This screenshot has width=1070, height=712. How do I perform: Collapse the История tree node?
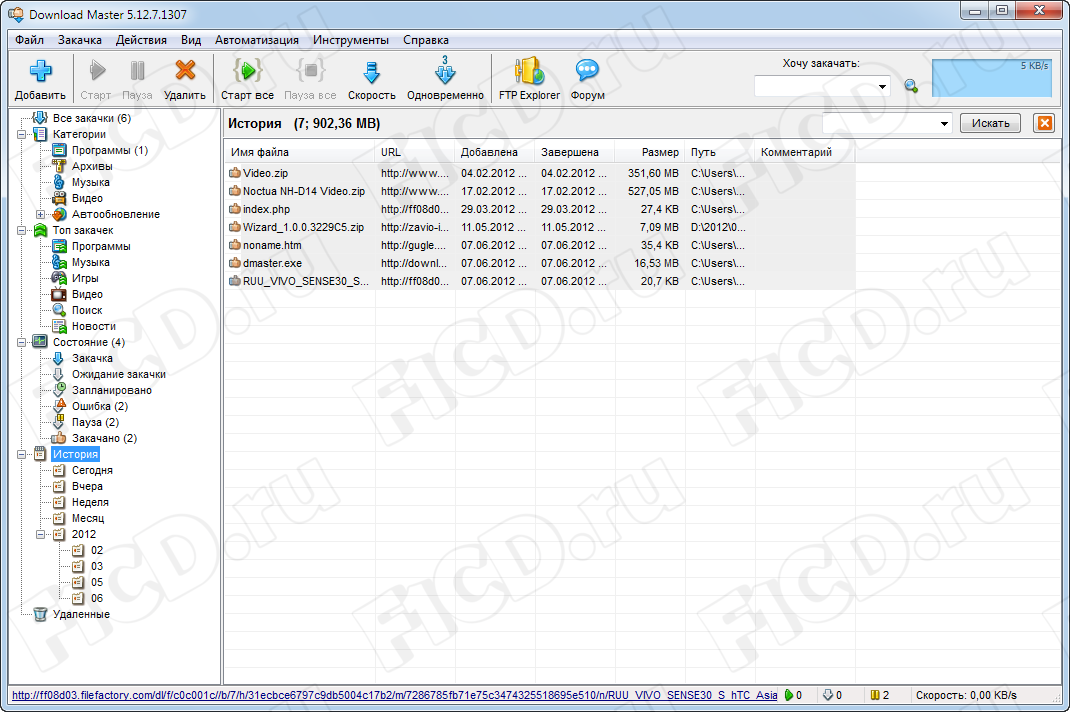21,455
